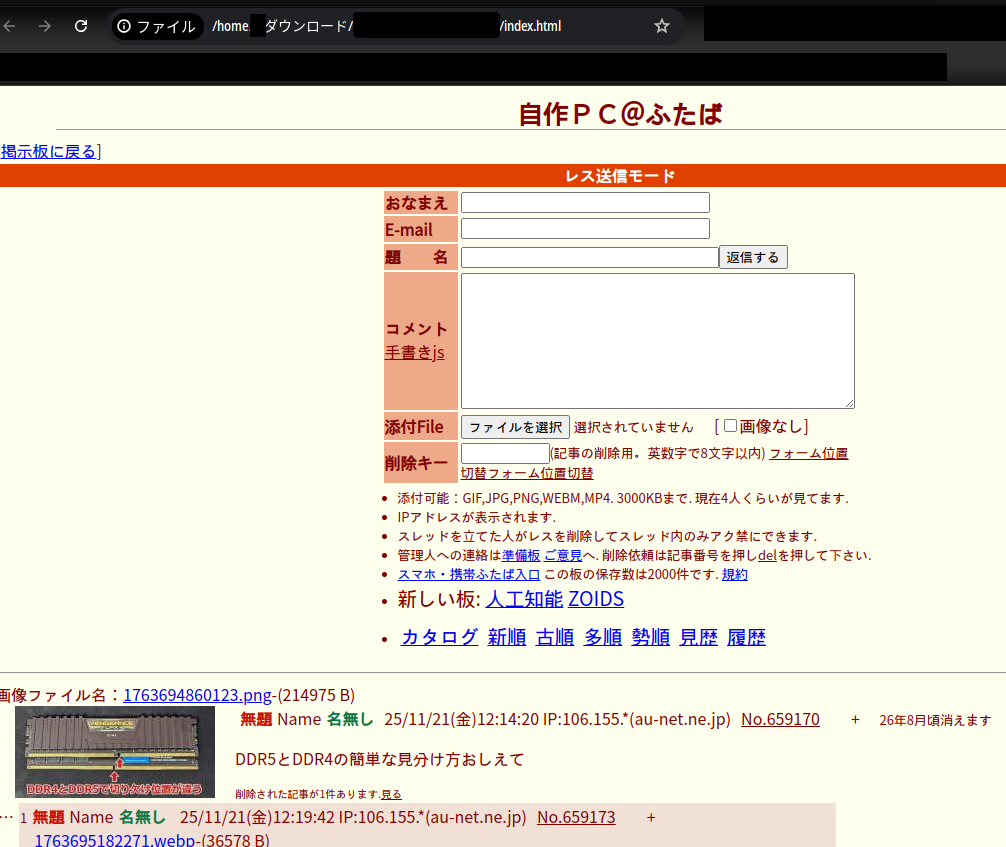The image size is (1006, 847).
Task: Toggle the 画像なし checkbox
Action: [730, 426]
